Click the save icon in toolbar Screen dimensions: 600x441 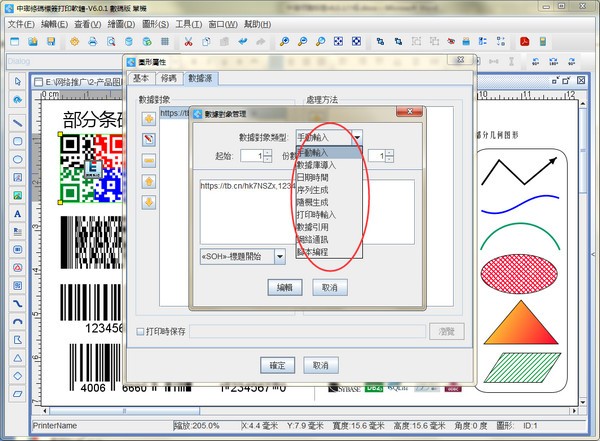tap(51, 42)
